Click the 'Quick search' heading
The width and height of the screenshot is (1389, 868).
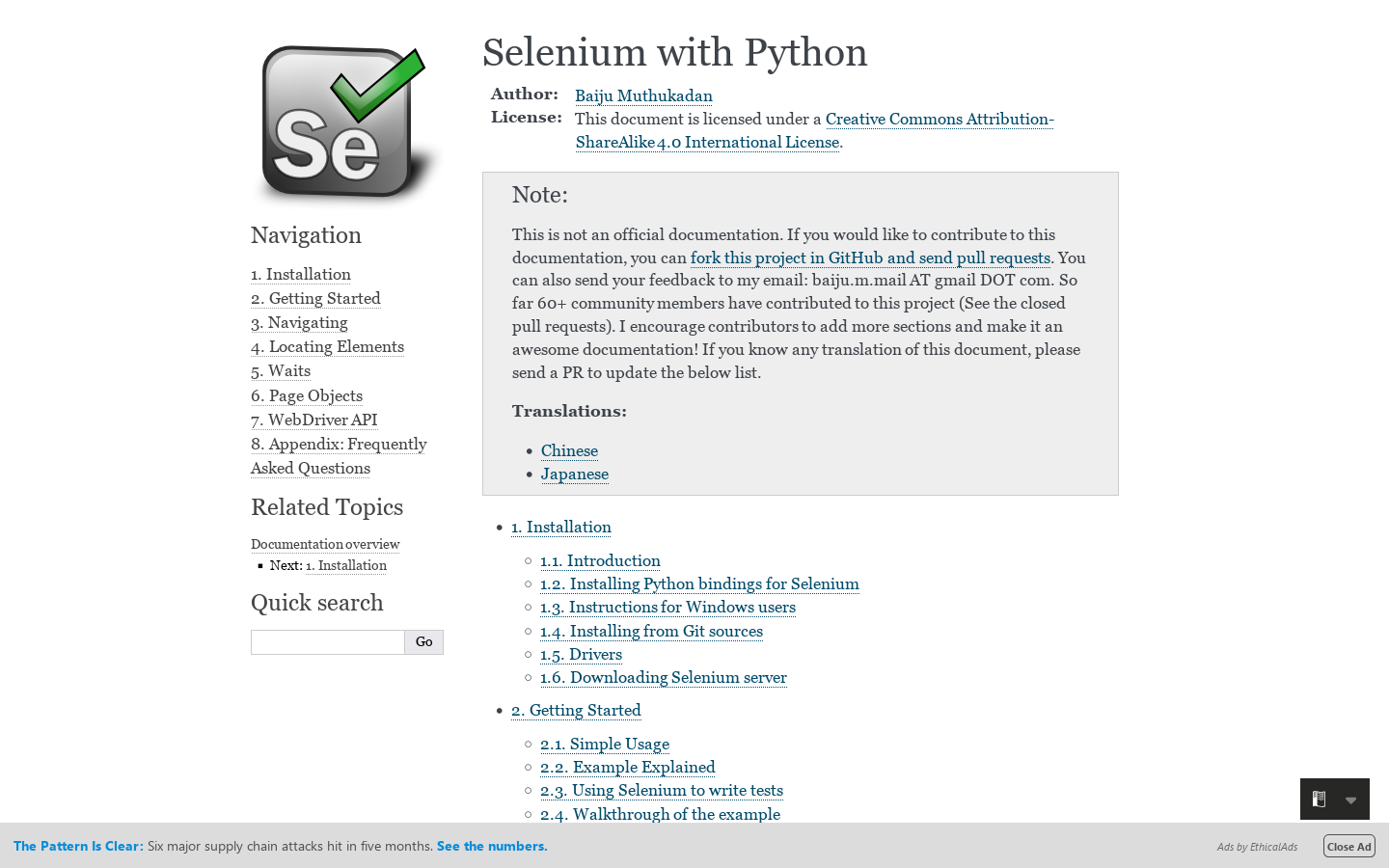click(x=316, y=603)
